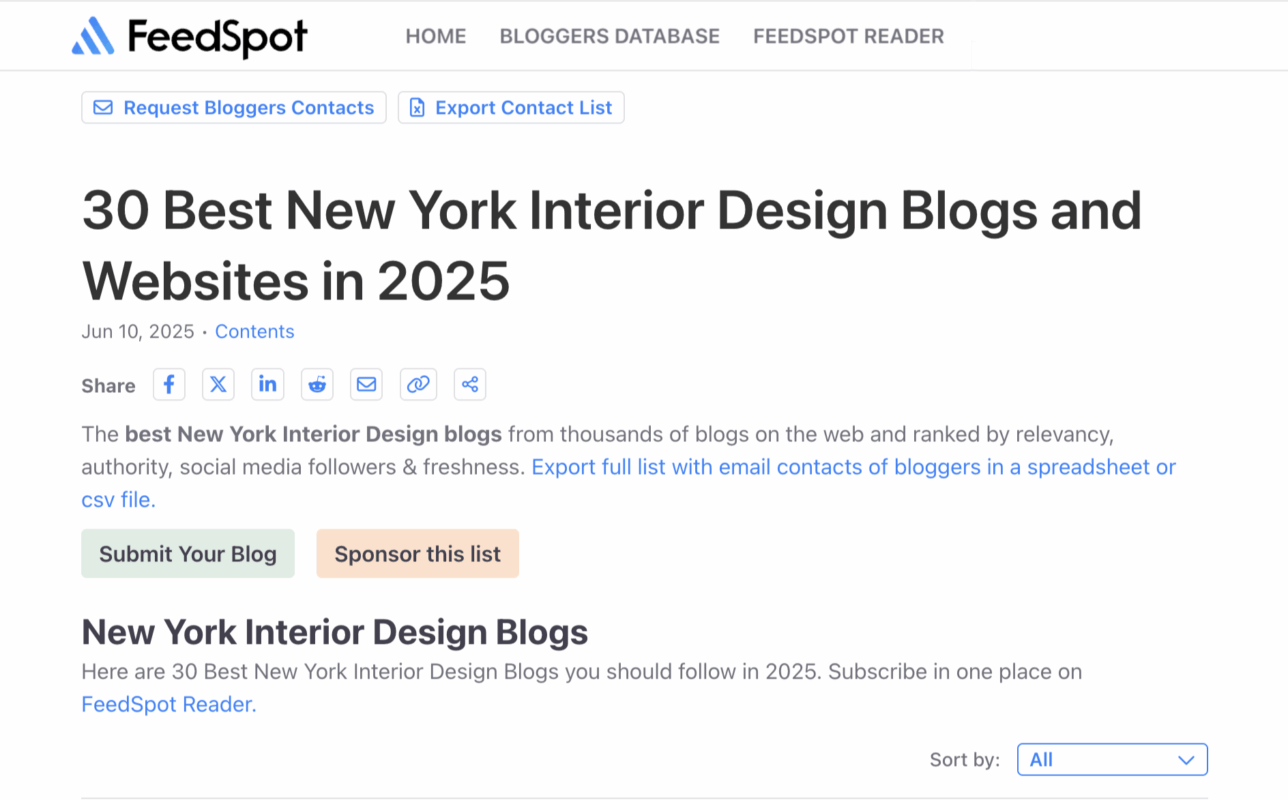The width and height of the screenshot is (1288, 800).
Task: Jump to Contents link under the title
Action: click(x=255, y=332)
